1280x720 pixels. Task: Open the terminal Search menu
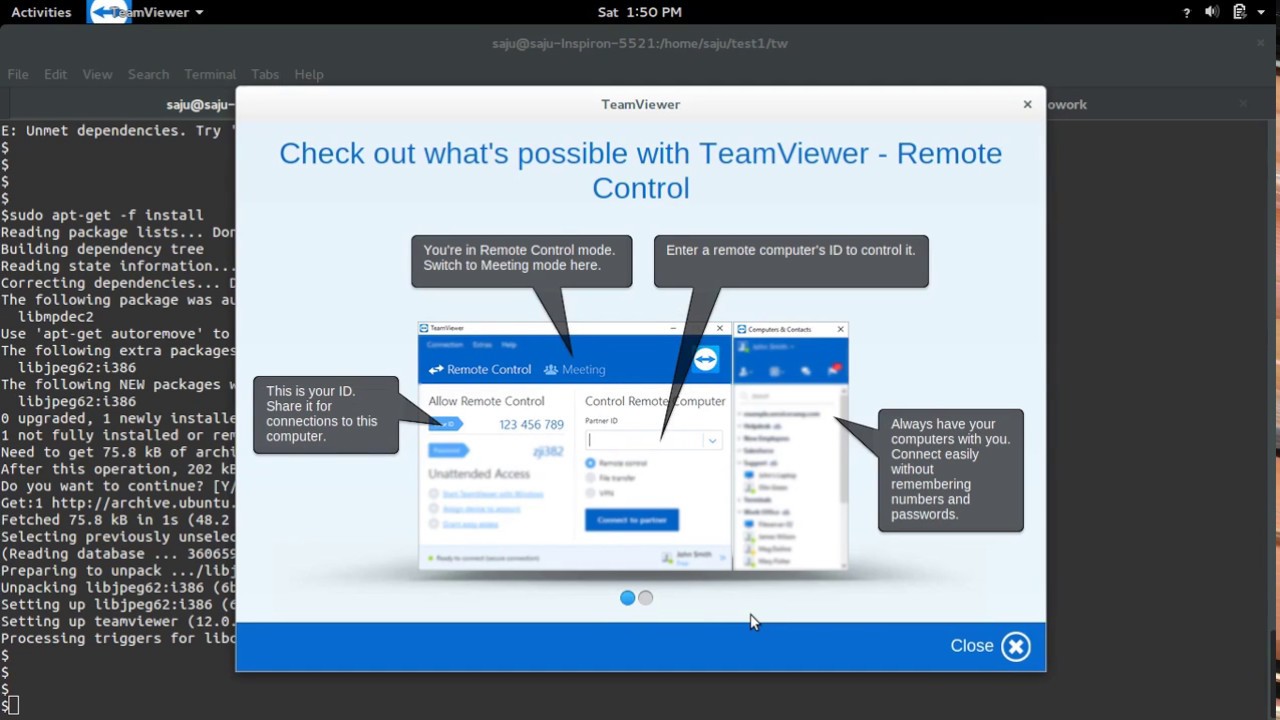pyautogui.click(x=148, y=74)
